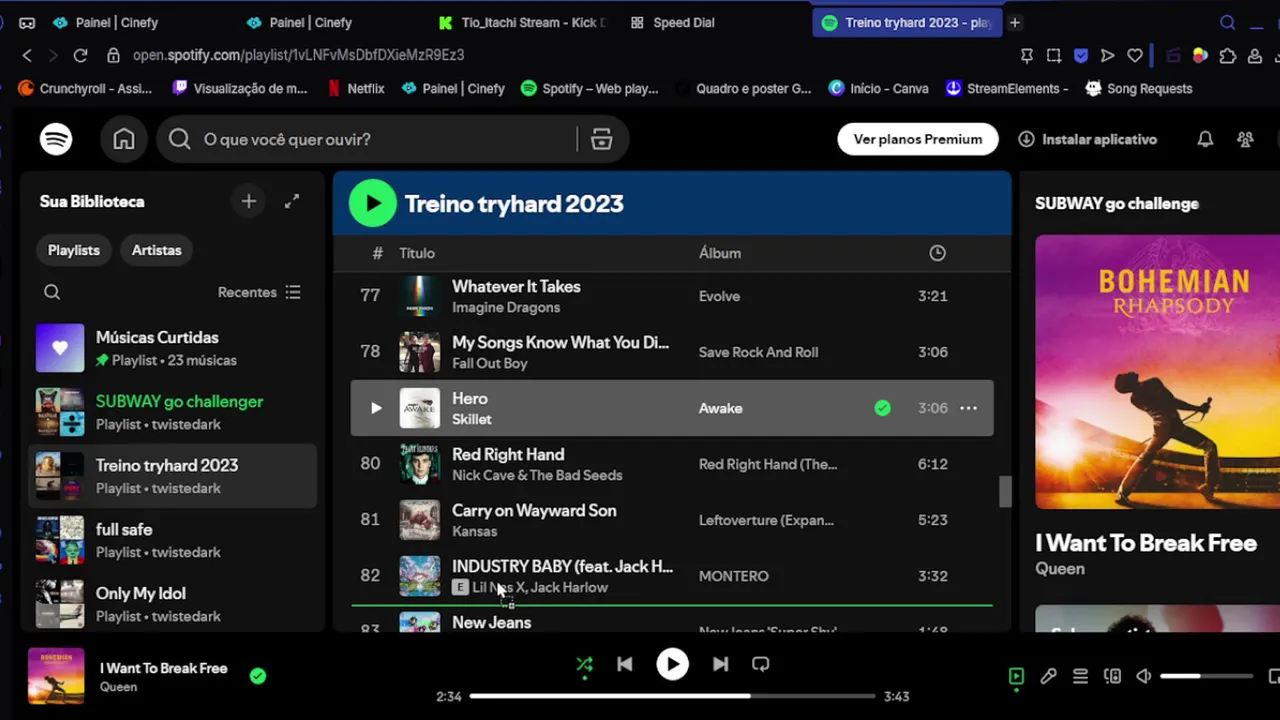Open the Browse icon in search bar

pyautogui.click(x=601, y=139)
